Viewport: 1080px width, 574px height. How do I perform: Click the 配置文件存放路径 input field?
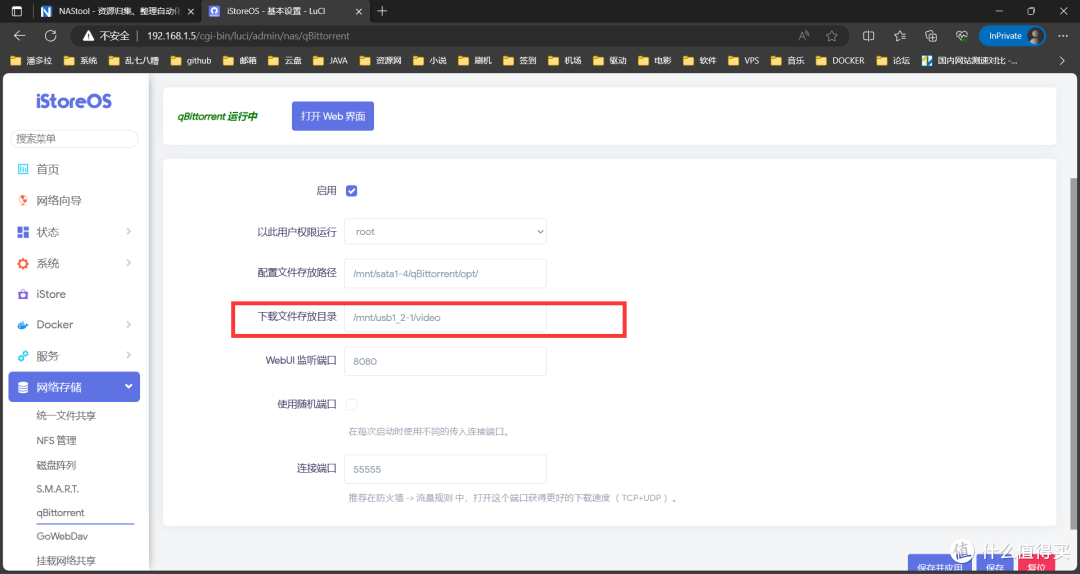[x=446, y=274]
